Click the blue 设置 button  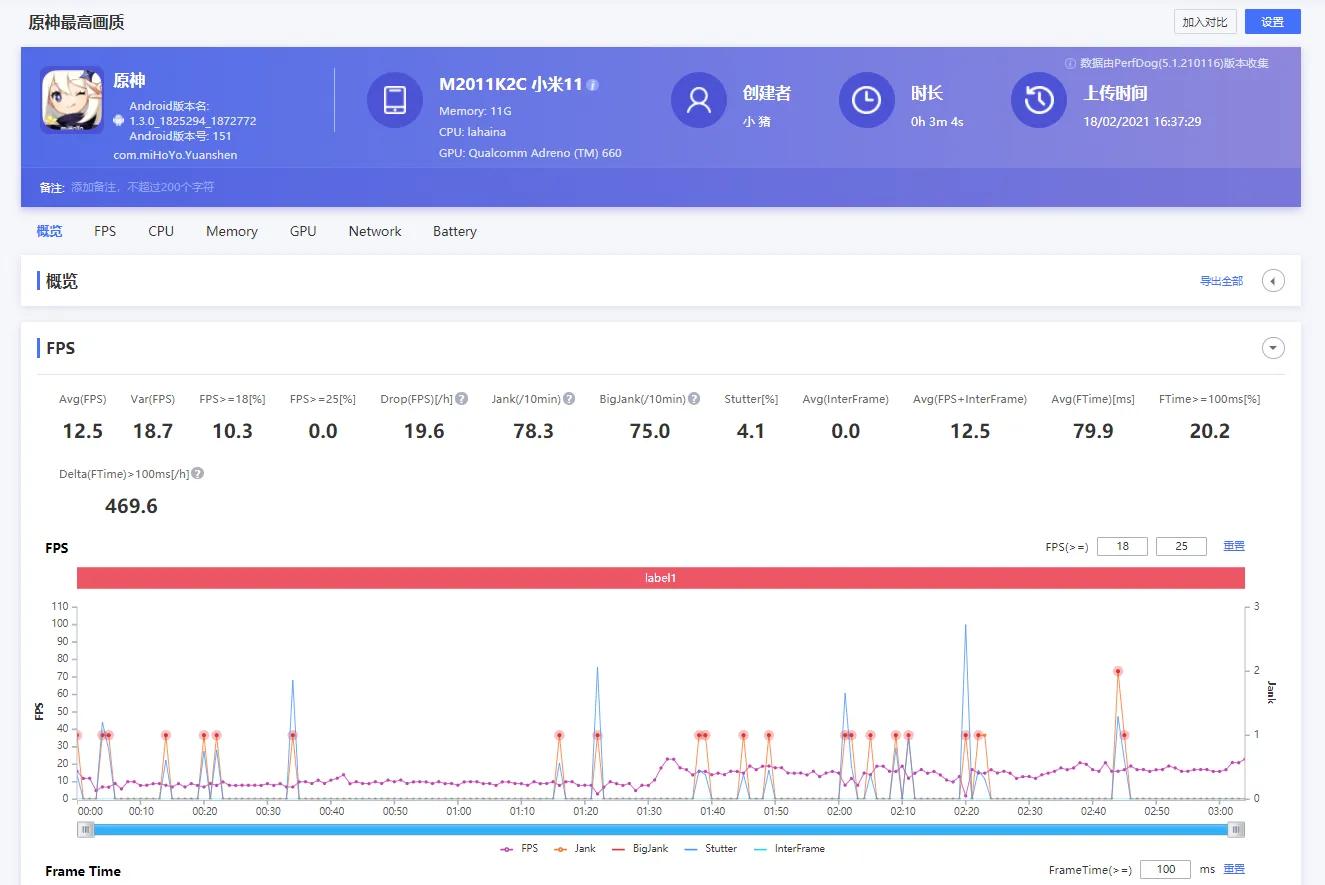coord(1272,22)
